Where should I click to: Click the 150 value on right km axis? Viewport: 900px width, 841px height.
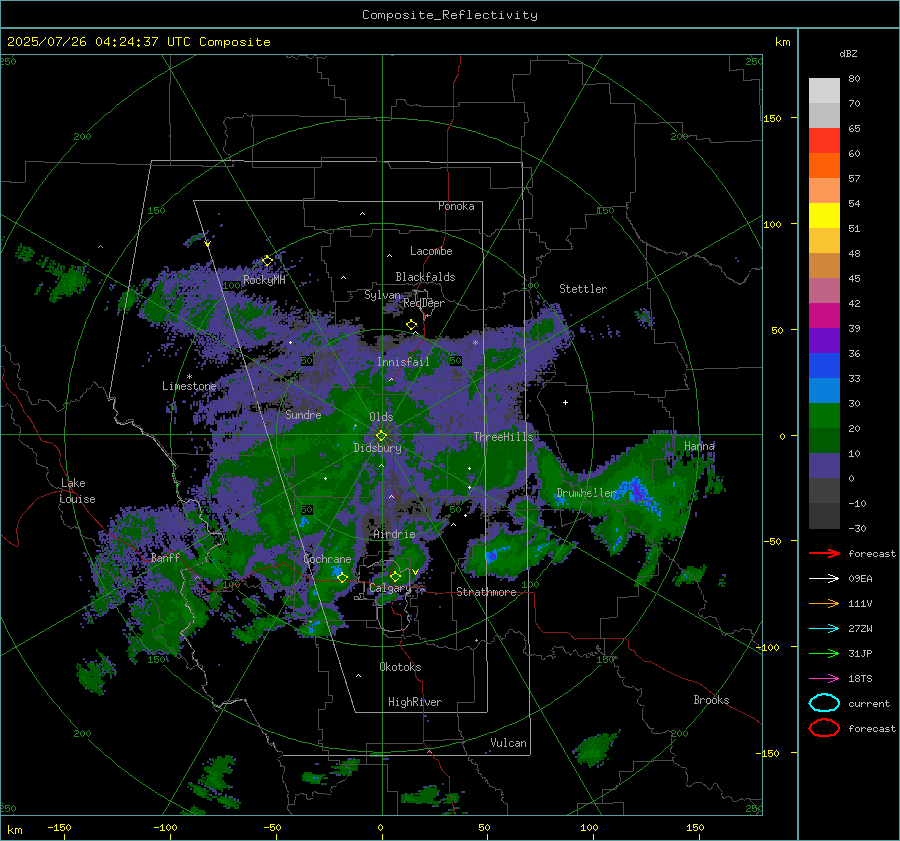tap(773, 118)
